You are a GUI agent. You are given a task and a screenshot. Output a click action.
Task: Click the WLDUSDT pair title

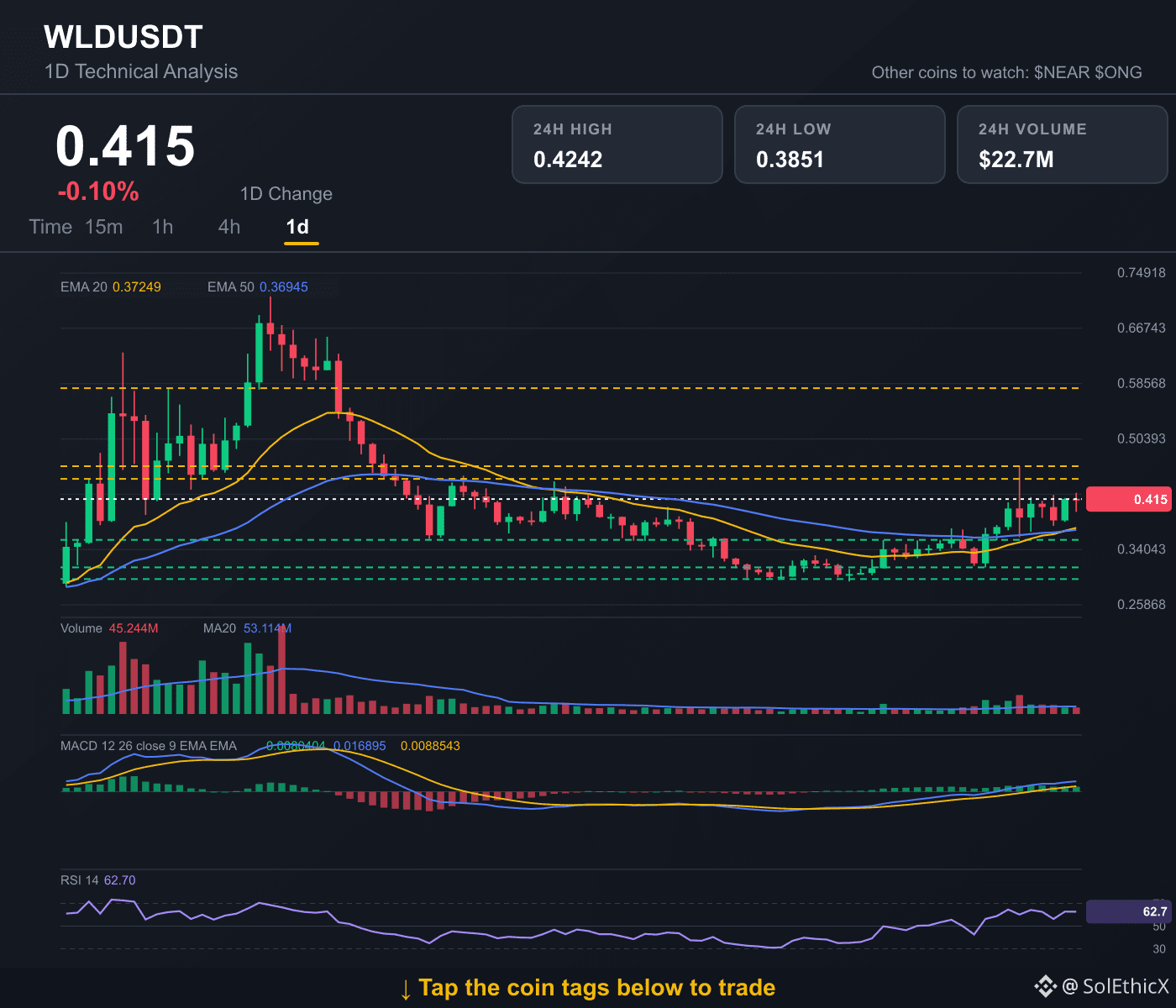[x=123, y=37]
